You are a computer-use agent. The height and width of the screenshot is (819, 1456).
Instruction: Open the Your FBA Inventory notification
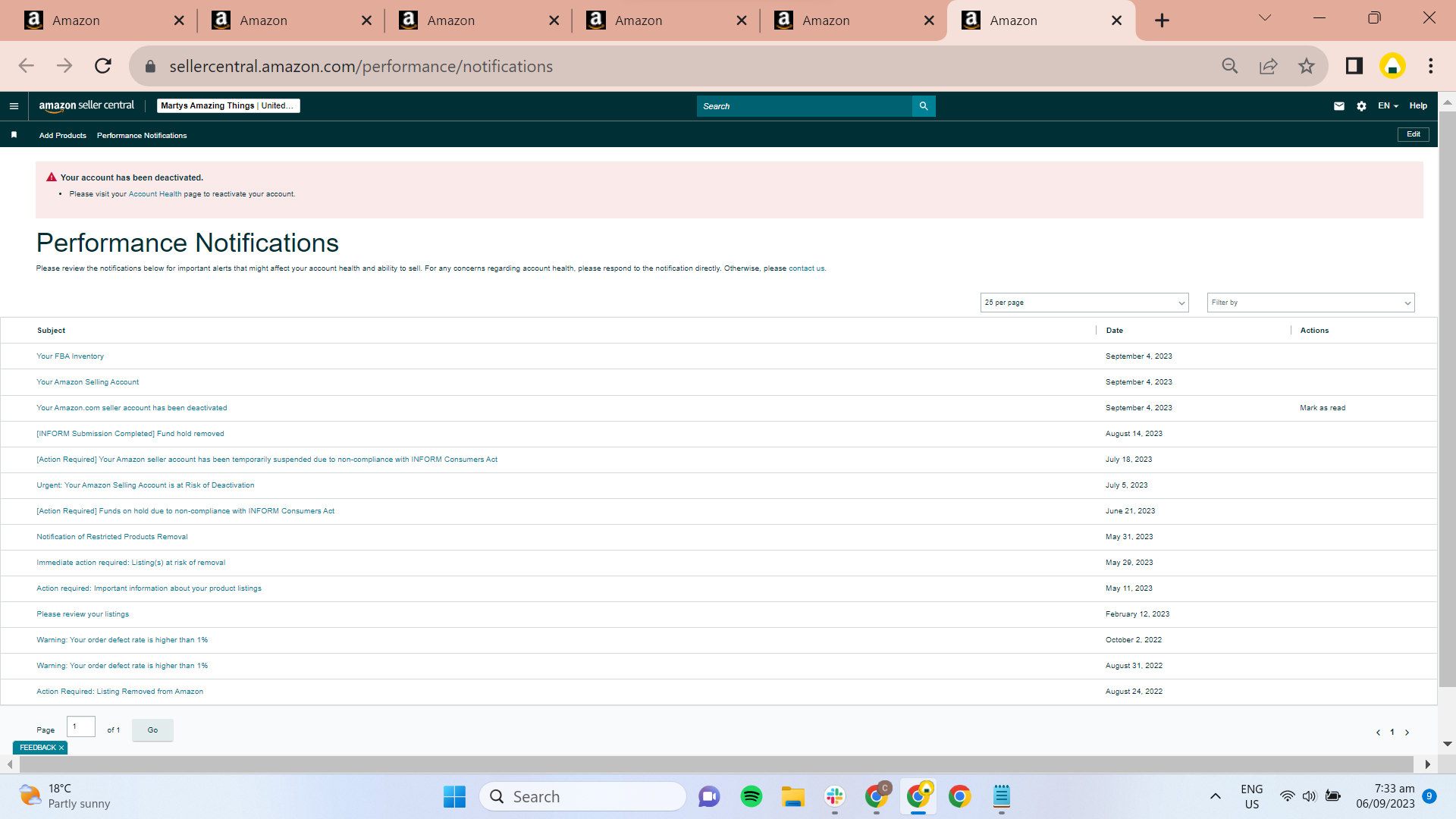click(71, 356)
